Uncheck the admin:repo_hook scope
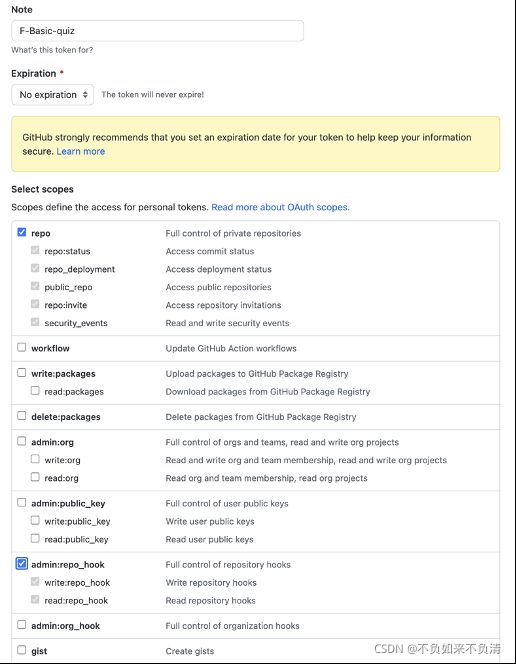 (22, 564)
